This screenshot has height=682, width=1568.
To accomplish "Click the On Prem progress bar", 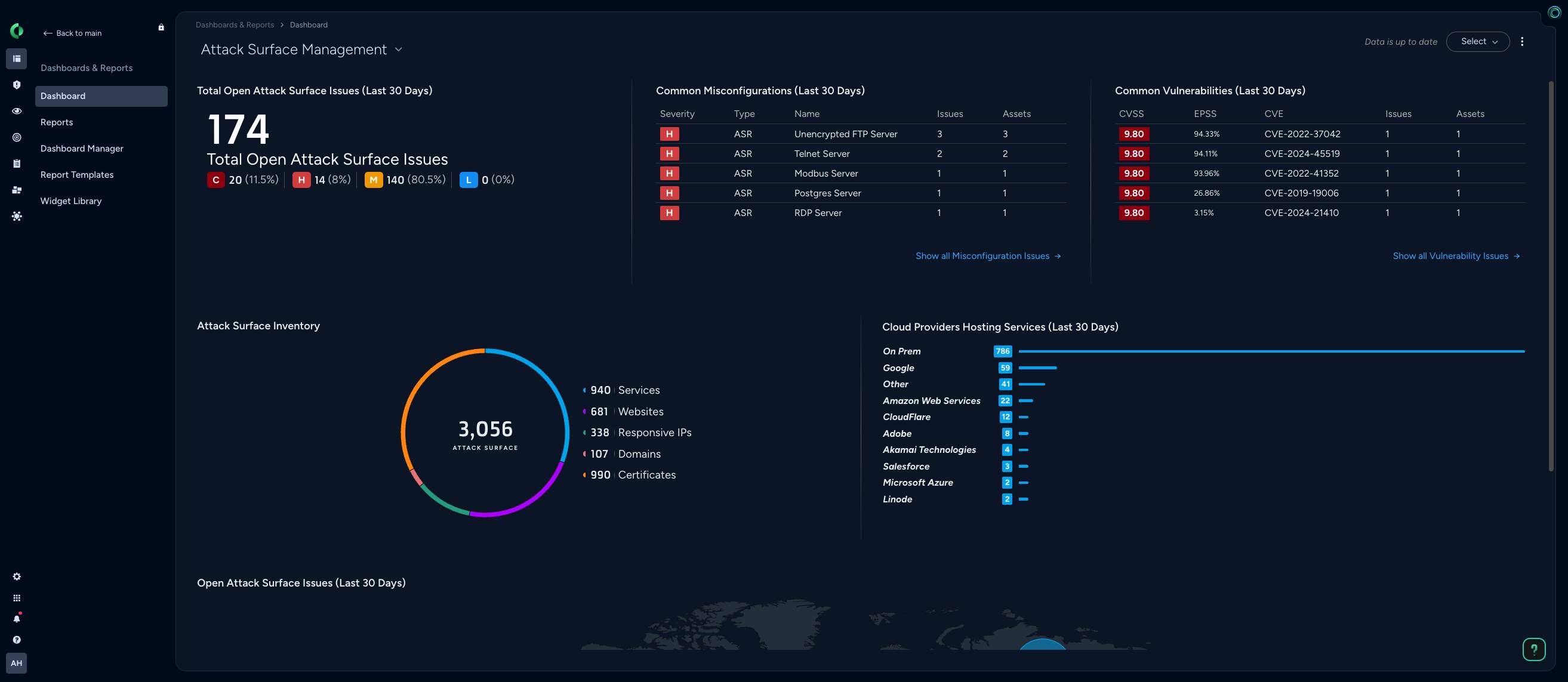I will [1271, 351].
